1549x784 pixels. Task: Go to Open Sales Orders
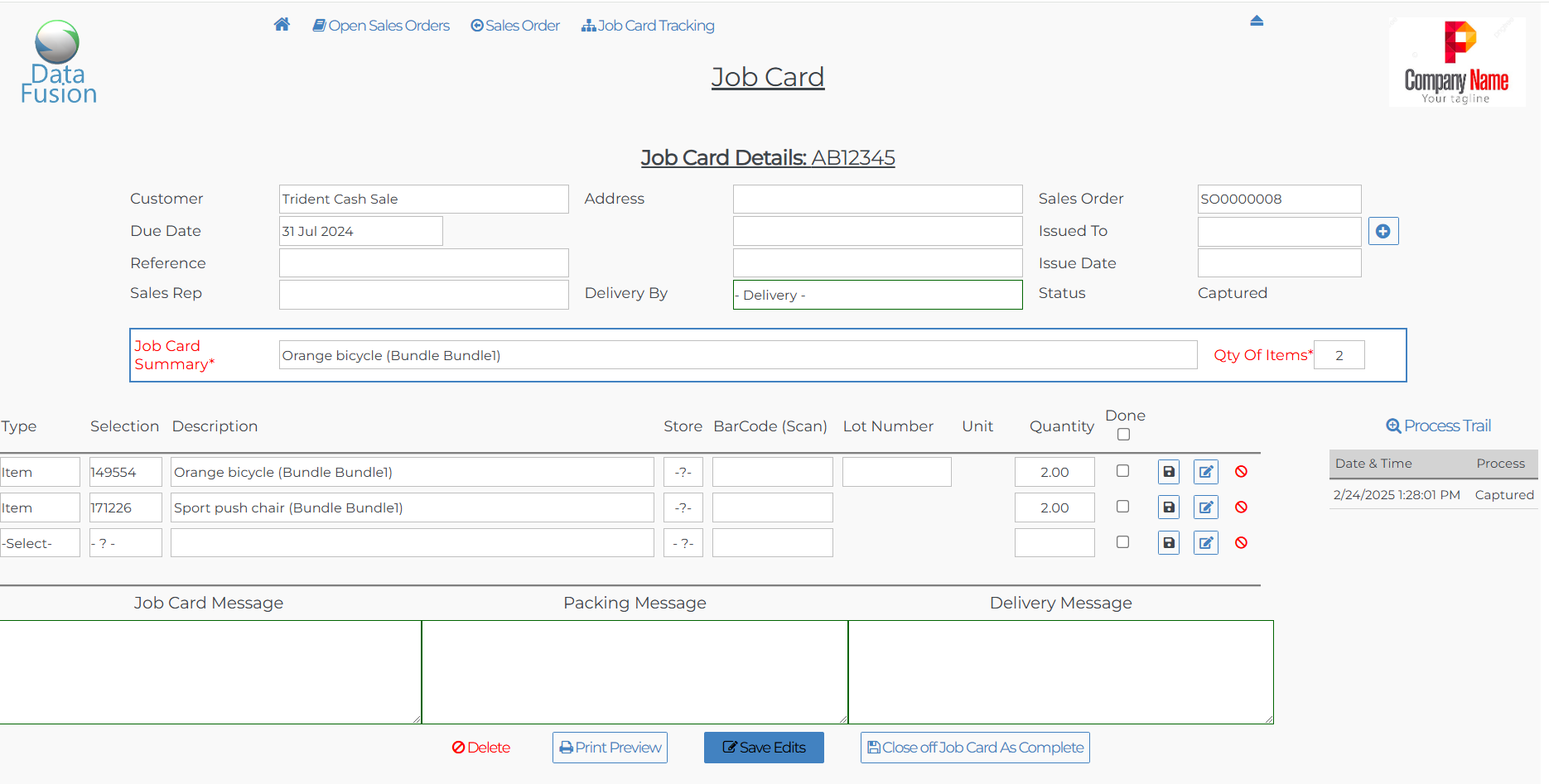[x=381, y=26]
